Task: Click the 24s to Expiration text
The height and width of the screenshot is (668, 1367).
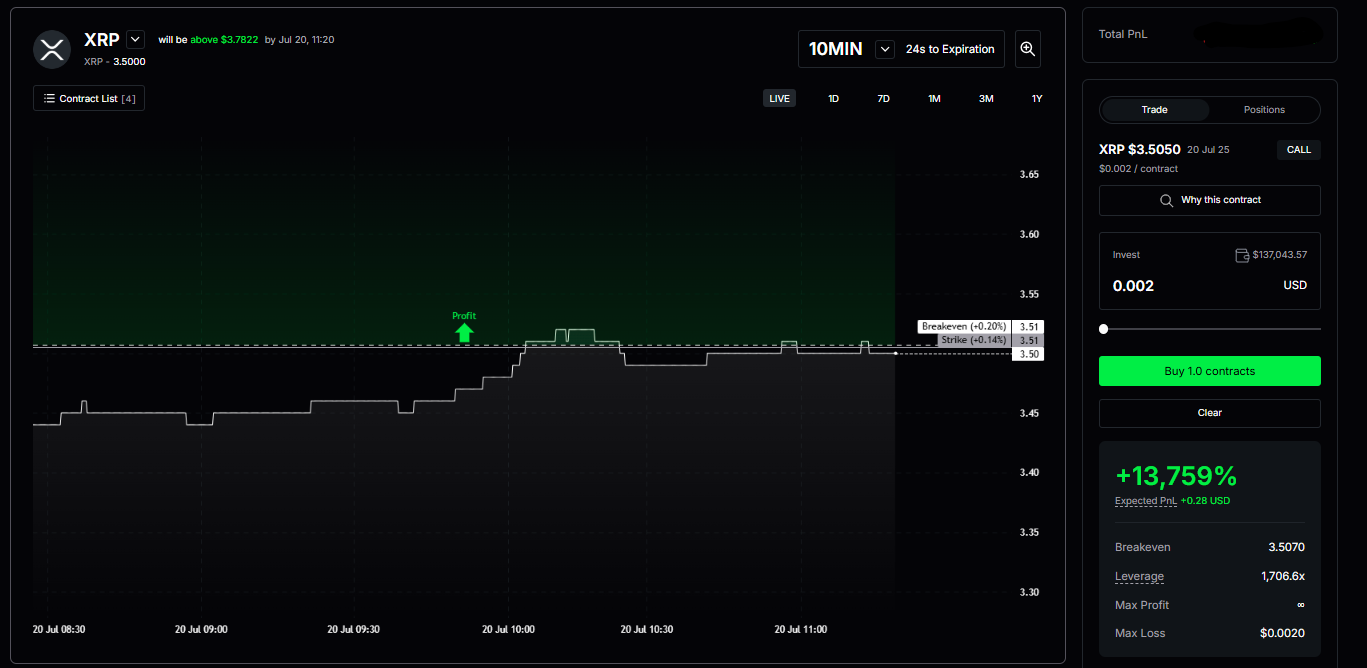Action: click(949, 49)
